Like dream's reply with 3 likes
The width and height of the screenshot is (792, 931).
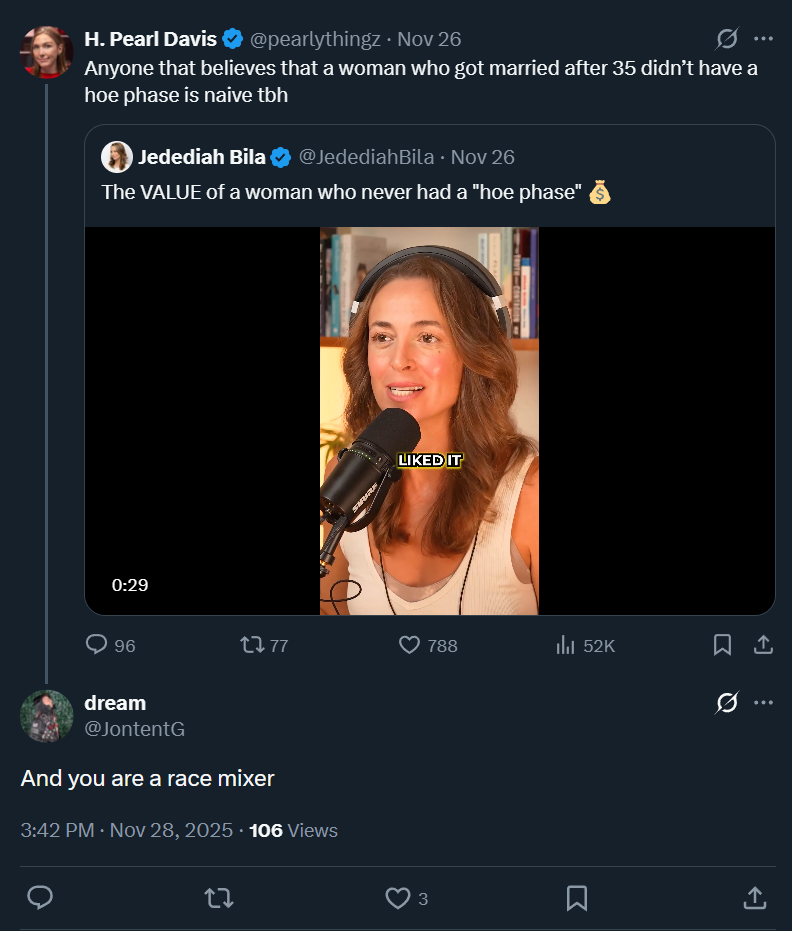(398, 898)
